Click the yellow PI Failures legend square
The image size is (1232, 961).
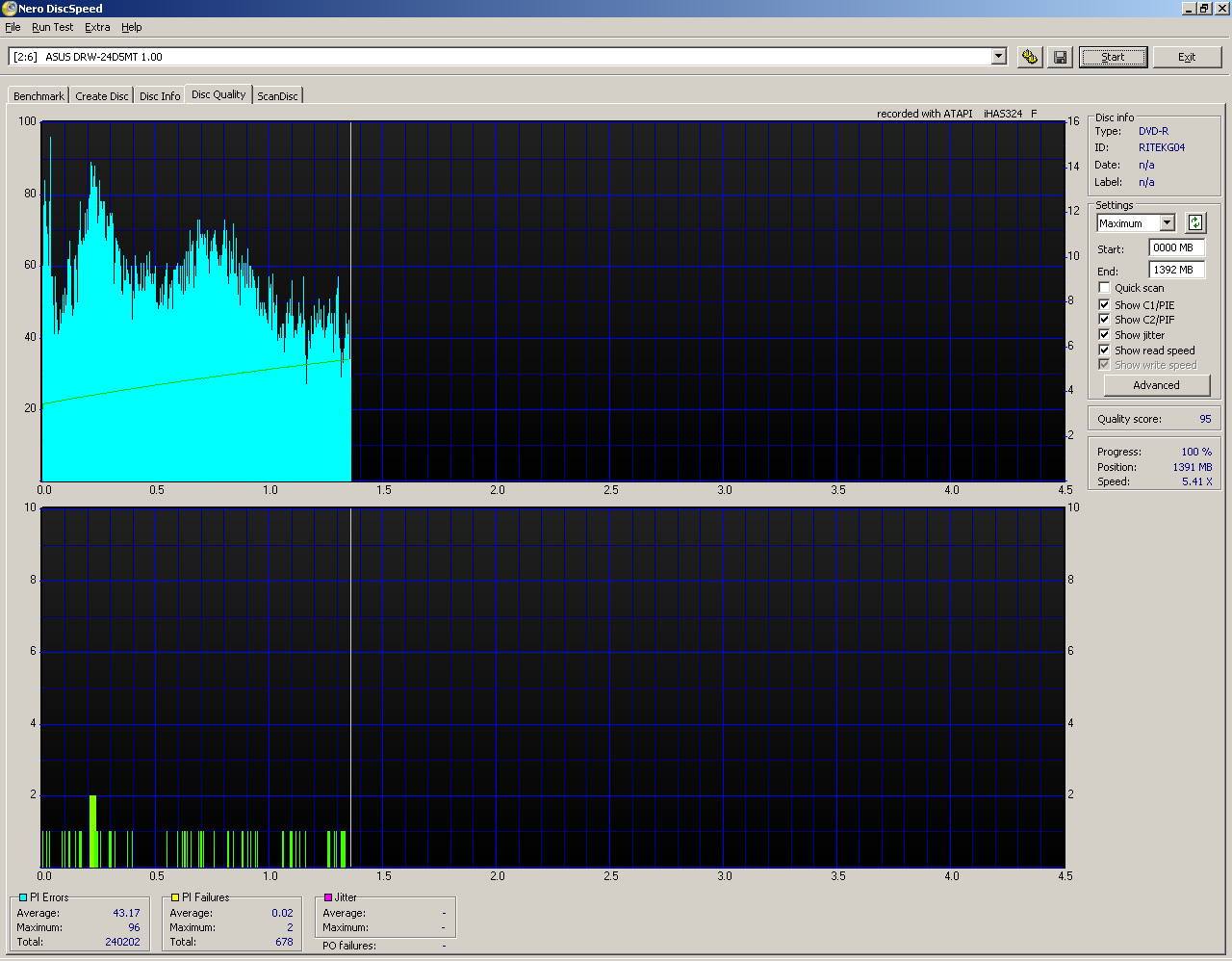click(x=175, y=897)
